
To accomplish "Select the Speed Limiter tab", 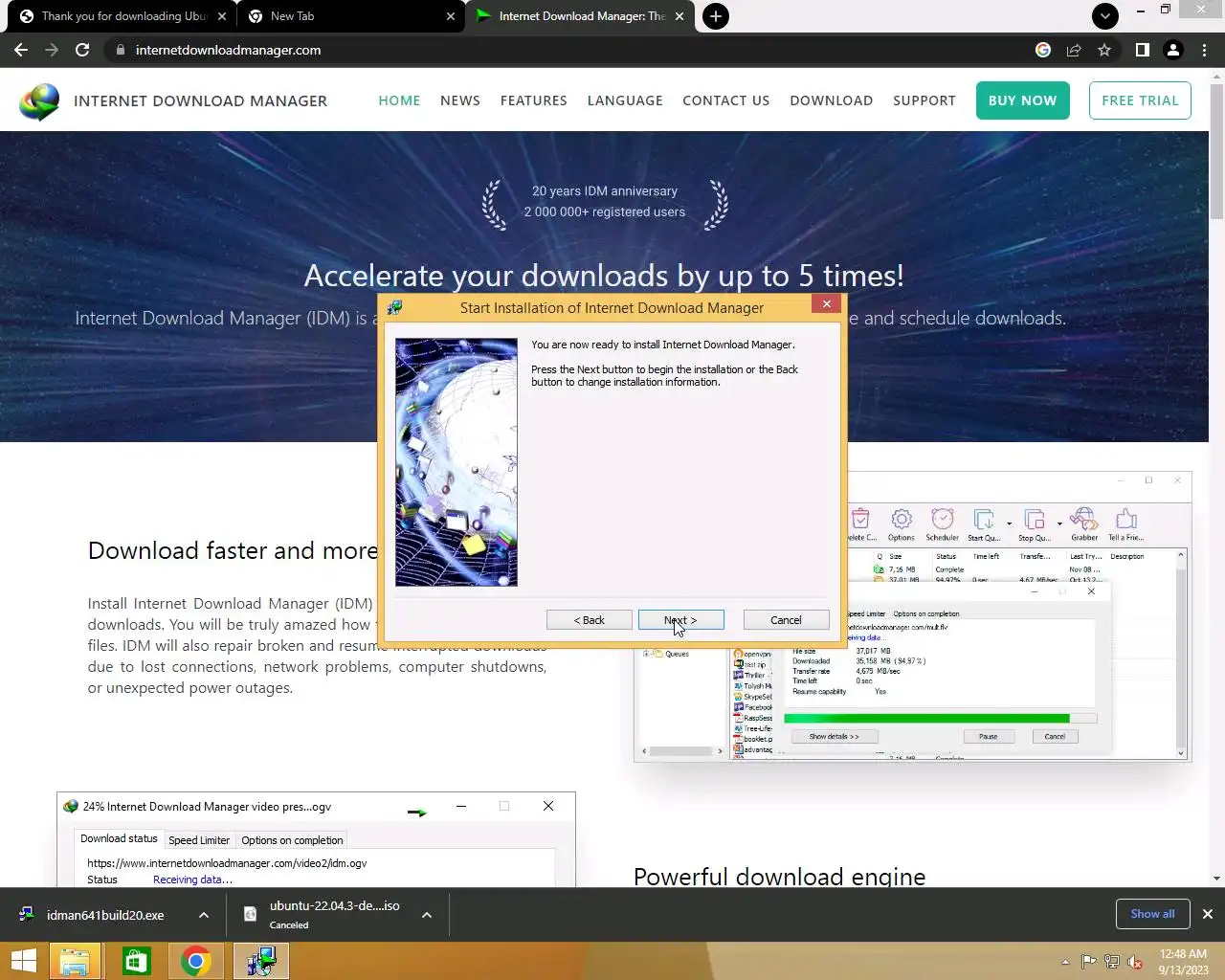I will pyautogui.click(x=199, y=840).
